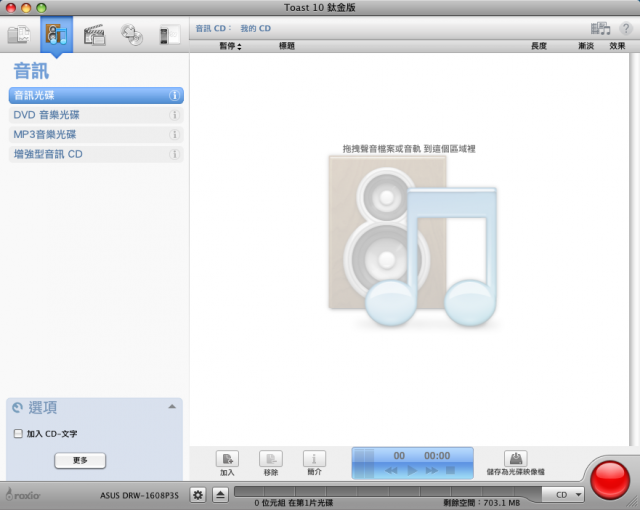Click the fast forward button
640x510 pixels.
(x=432, y=470)
